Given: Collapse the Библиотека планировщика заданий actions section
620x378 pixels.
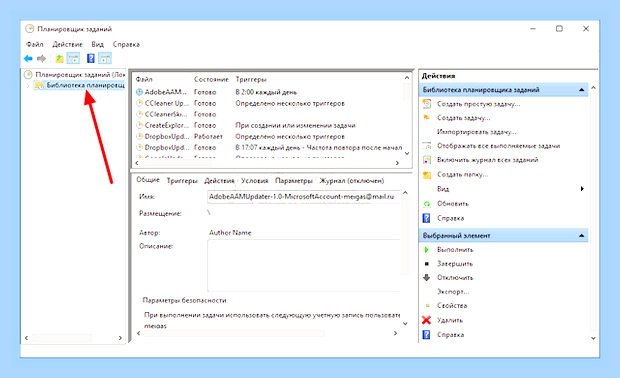Looking at the screenshot, I should (581, 90).
